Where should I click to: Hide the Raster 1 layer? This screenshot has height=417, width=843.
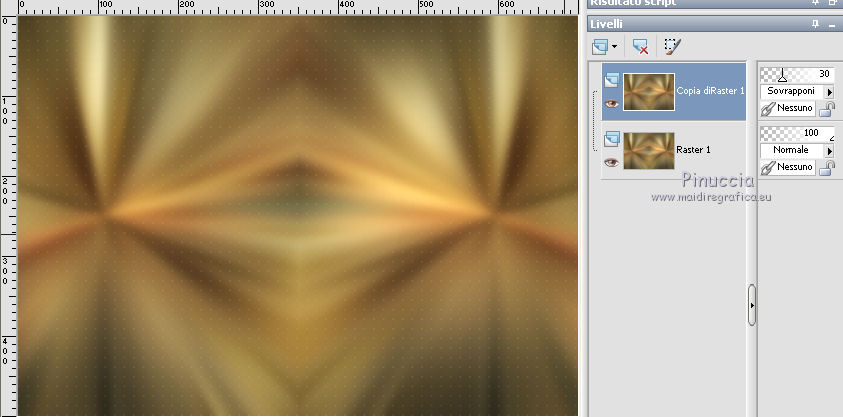pyautogui.click(x=611, y=162)
